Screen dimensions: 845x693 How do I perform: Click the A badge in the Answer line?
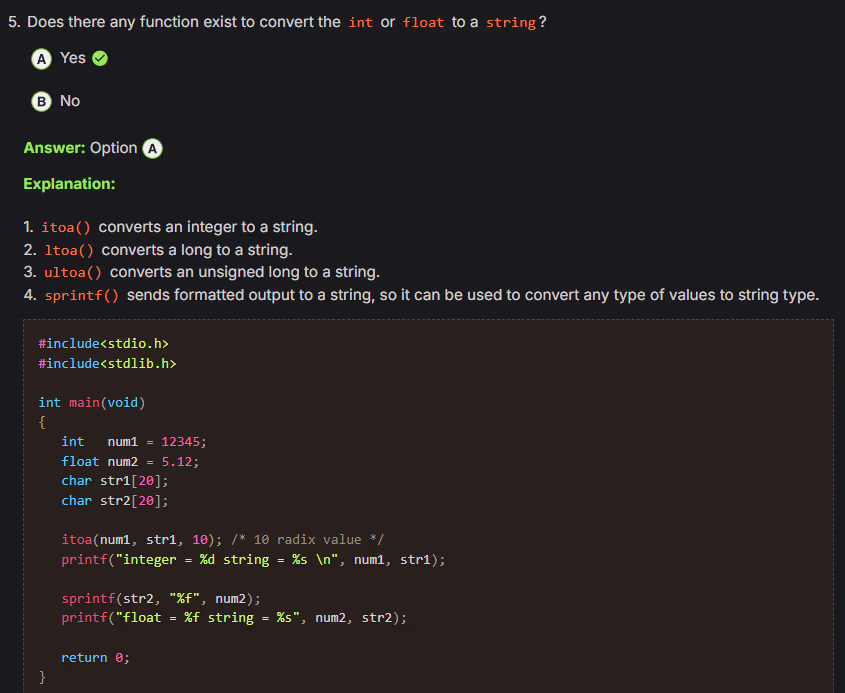pos(152,149)
